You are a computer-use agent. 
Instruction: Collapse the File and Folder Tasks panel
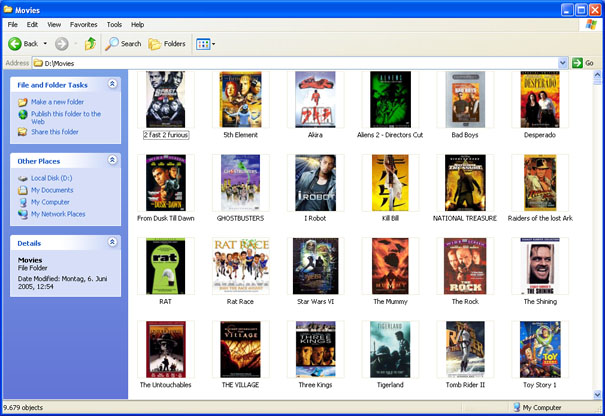tap(112, 85)
